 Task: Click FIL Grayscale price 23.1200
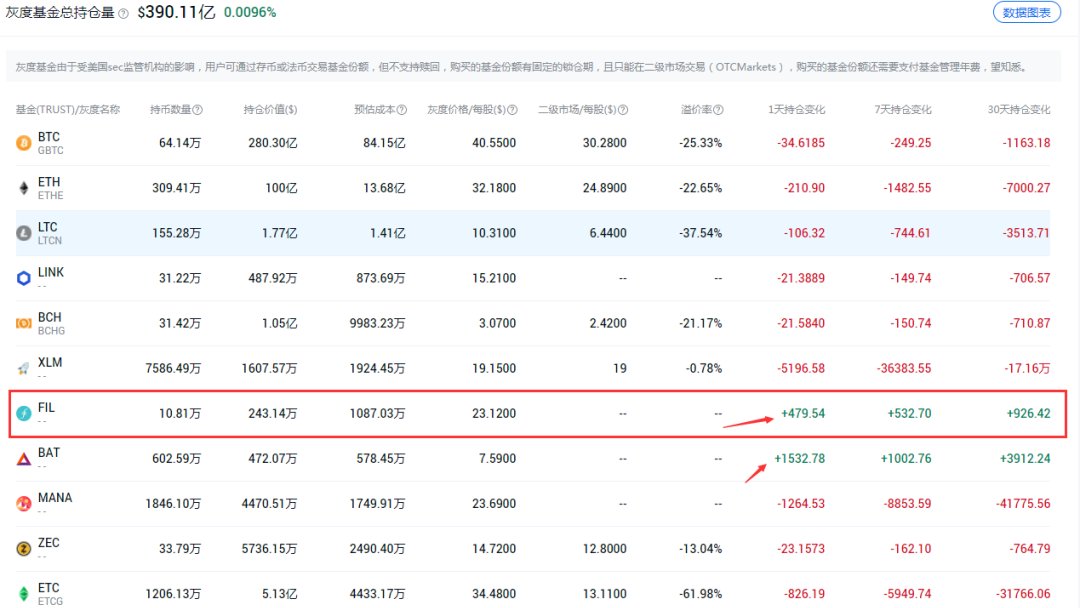[x=494, y=413]
